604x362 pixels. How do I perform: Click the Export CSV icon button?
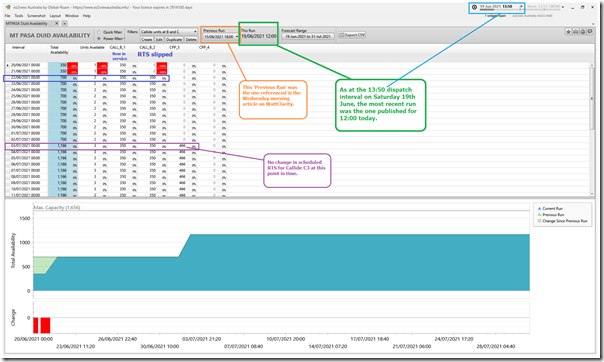[x=352, y=35]
